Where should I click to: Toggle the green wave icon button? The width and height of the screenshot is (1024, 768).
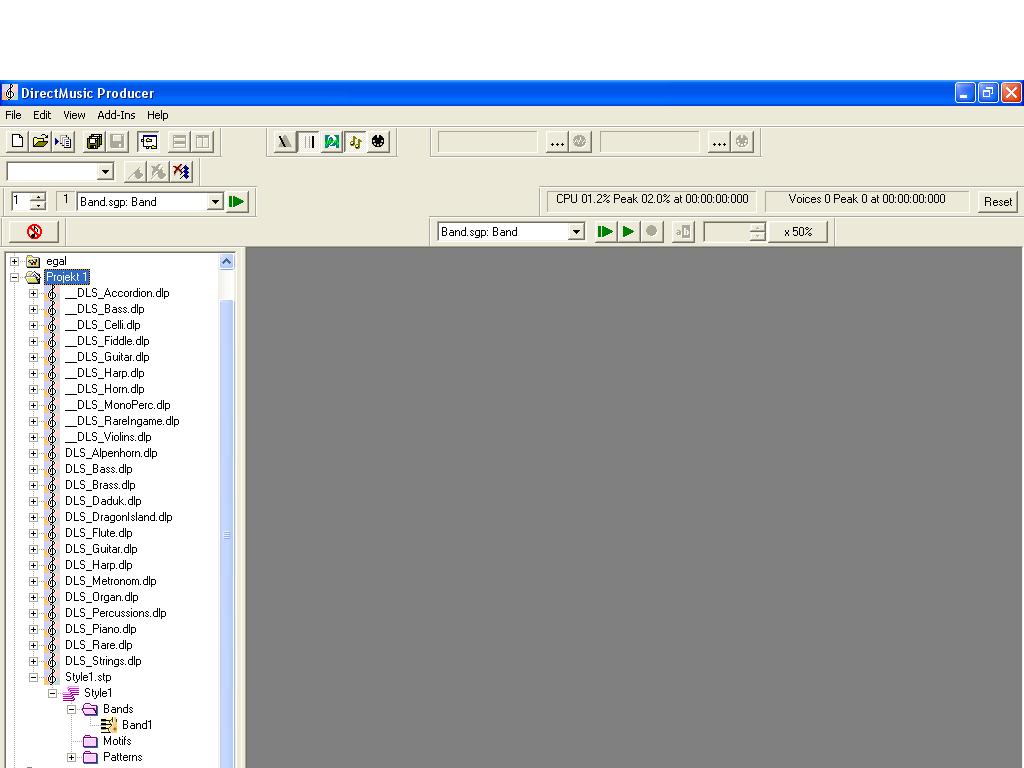click(x=332, y=142)
